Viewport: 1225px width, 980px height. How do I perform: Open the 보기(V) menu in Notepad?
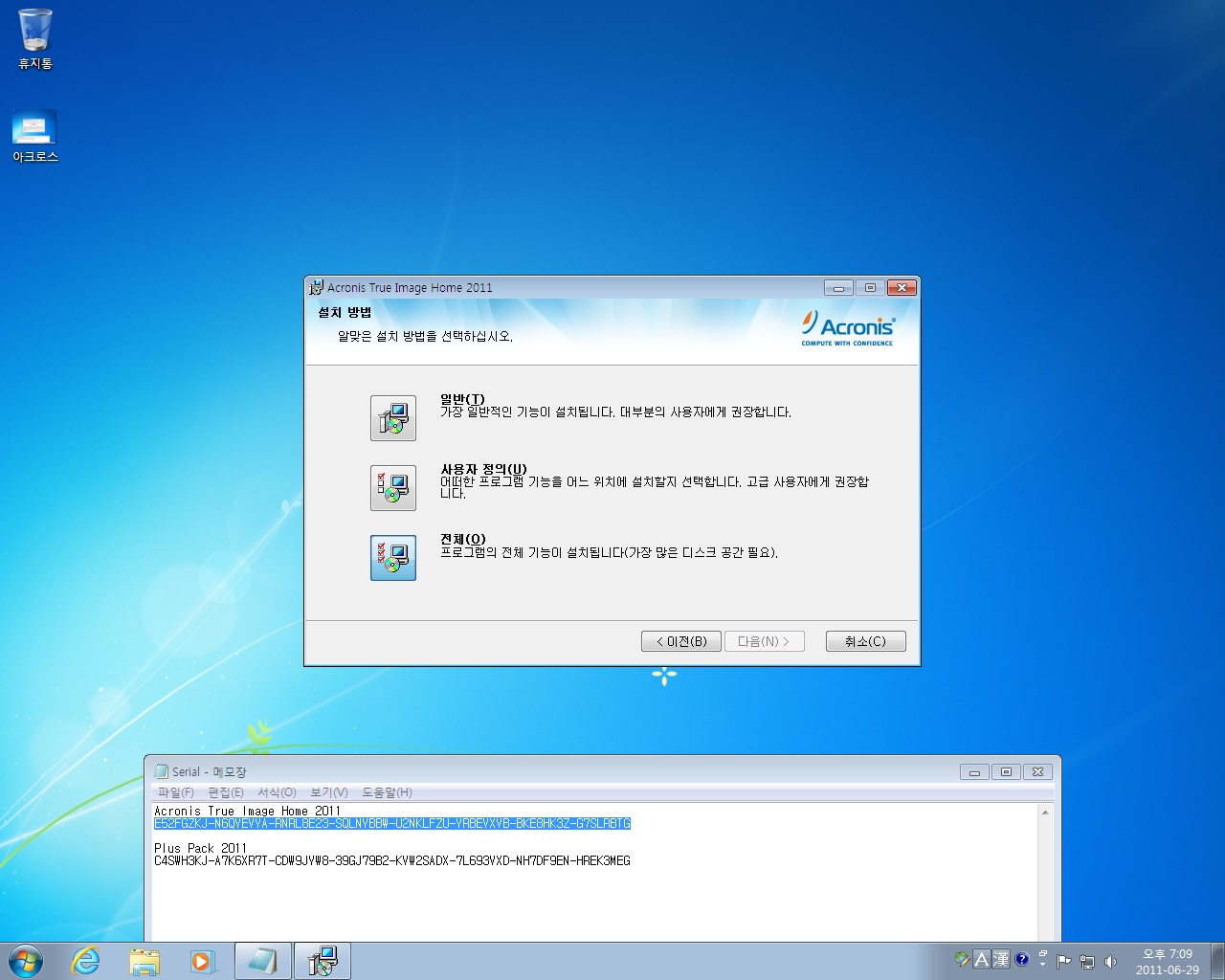pyautogui.click(x=329, y=792)
